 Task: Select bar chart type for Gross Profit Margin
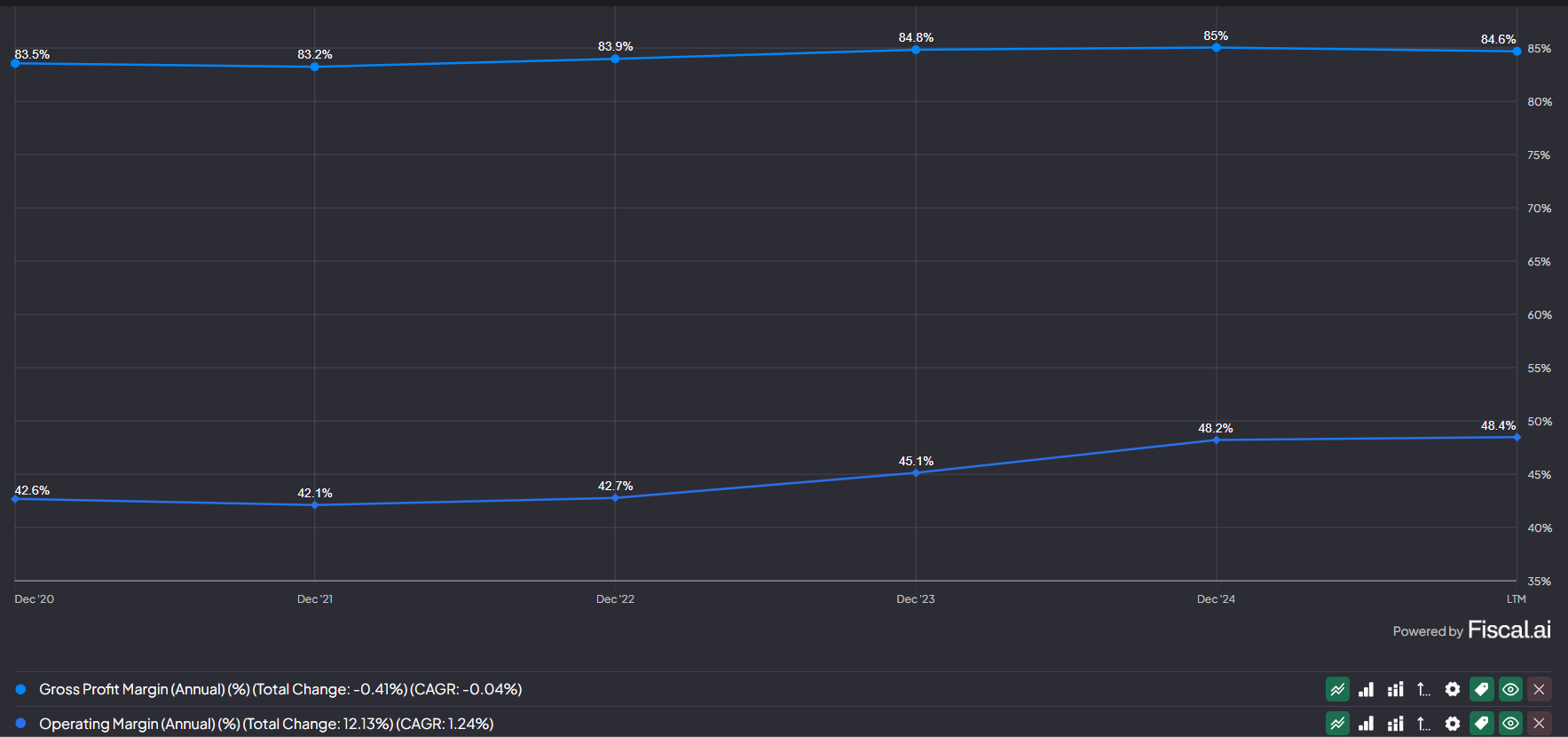pos(1366,689)
